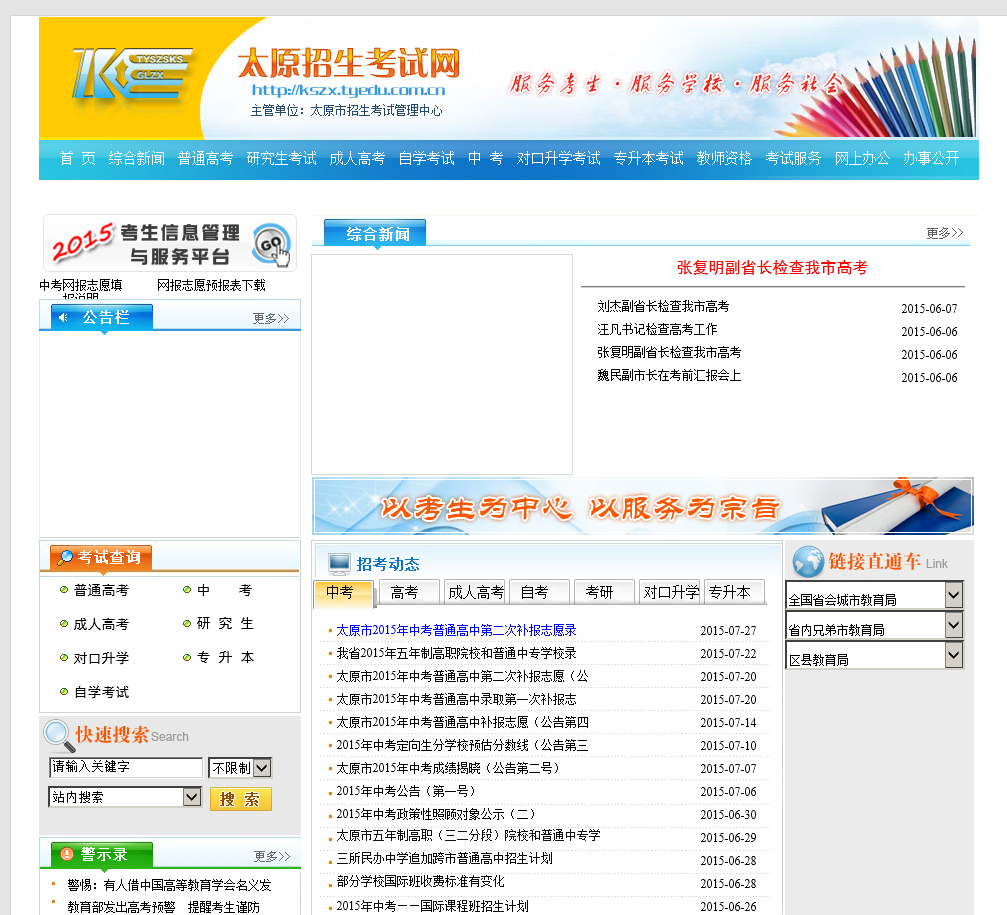1007x915 pixels.
Task: Open the 对口升学 tab in 招考动态
Action: (x=669, y=592)
